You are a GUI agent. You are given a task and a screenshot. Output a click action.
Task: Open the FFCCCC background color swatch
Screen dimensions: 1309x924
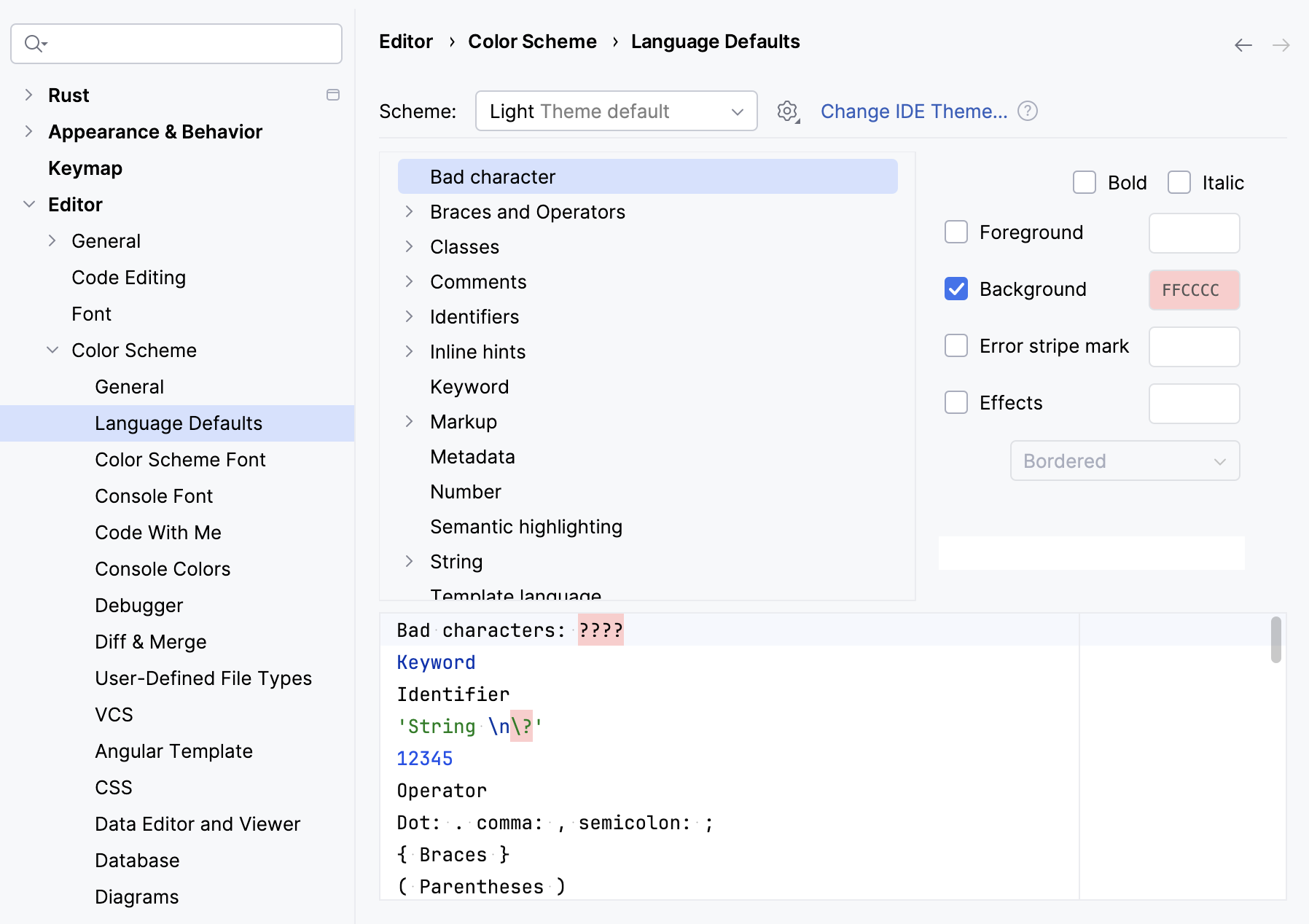click(x=1193, y=289)
